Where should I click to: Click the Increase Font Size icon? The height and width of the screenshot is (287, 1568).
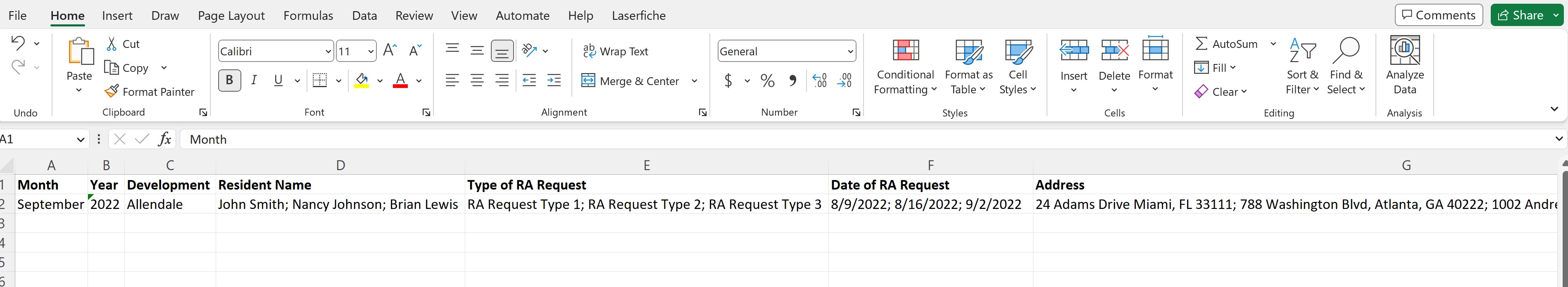pyautogui.click(x=390, y=51)
